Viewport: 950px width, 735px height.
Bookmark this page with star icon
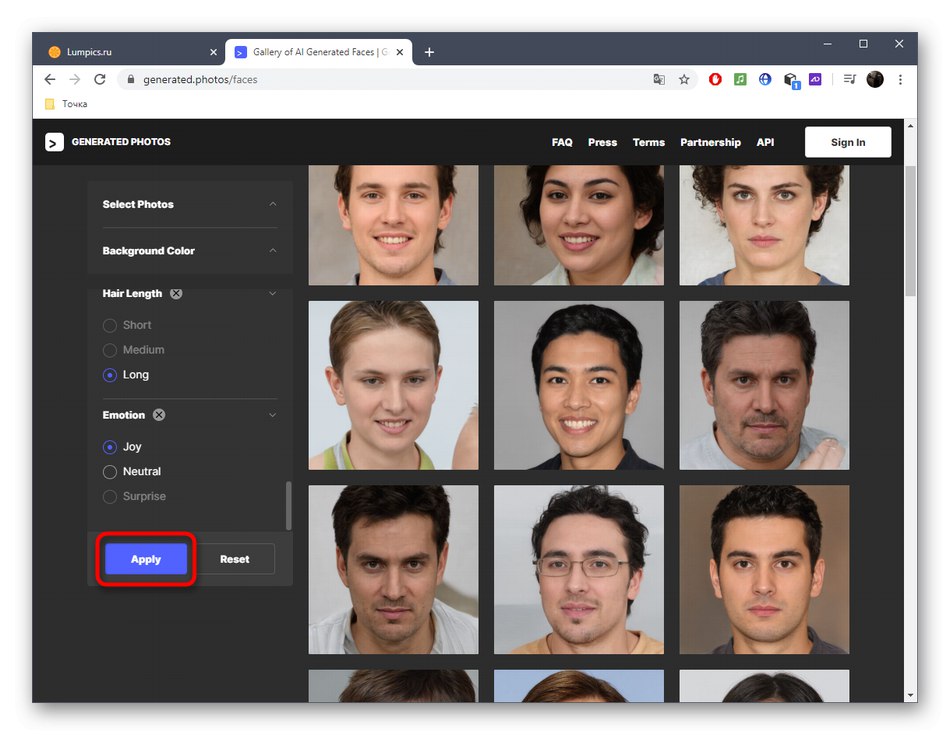684,79
